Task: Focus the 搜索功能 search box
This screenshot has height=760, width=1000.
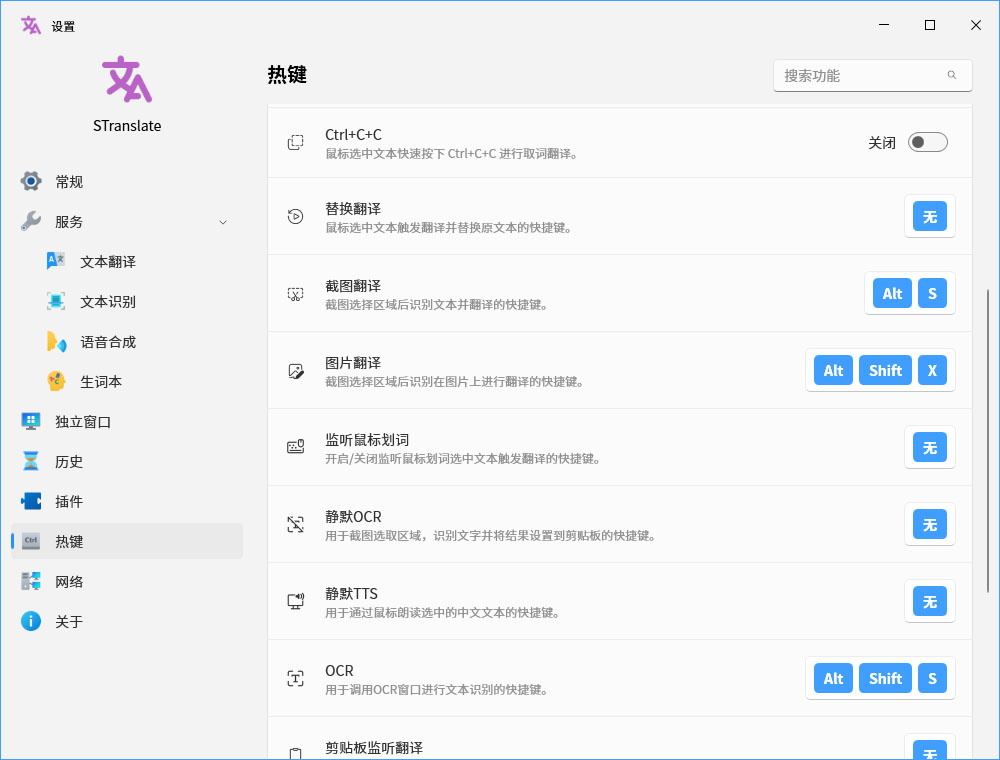Action: coord(872,76)
